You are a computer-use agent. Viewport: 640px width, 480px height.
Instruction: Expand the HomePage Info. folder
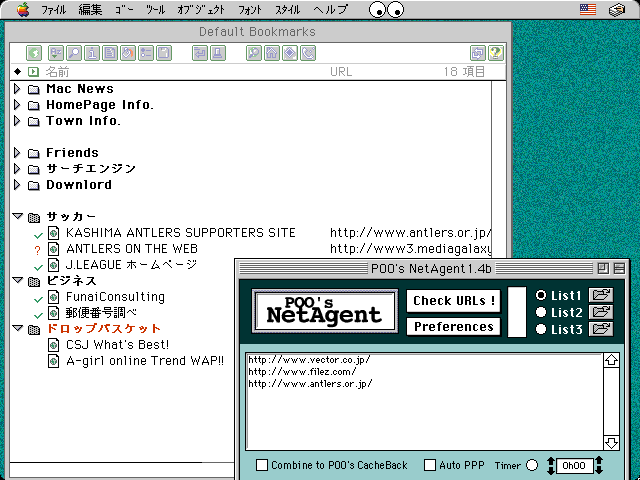pos(17,104)
